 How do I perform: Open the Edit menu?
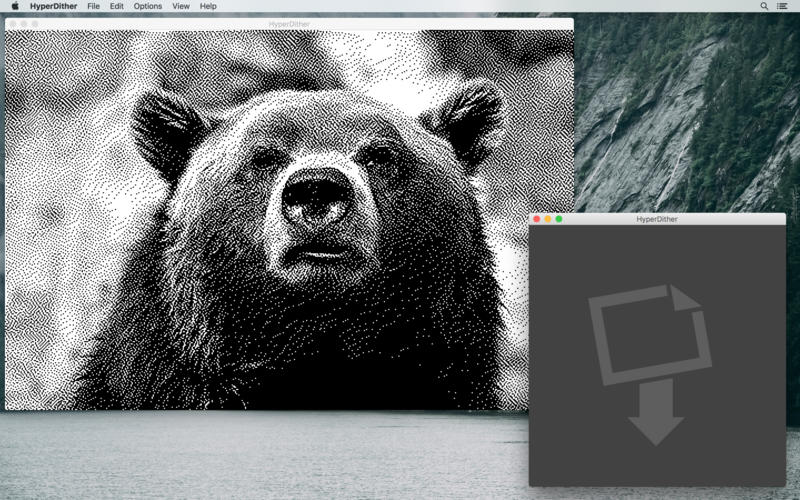(117, 6)
